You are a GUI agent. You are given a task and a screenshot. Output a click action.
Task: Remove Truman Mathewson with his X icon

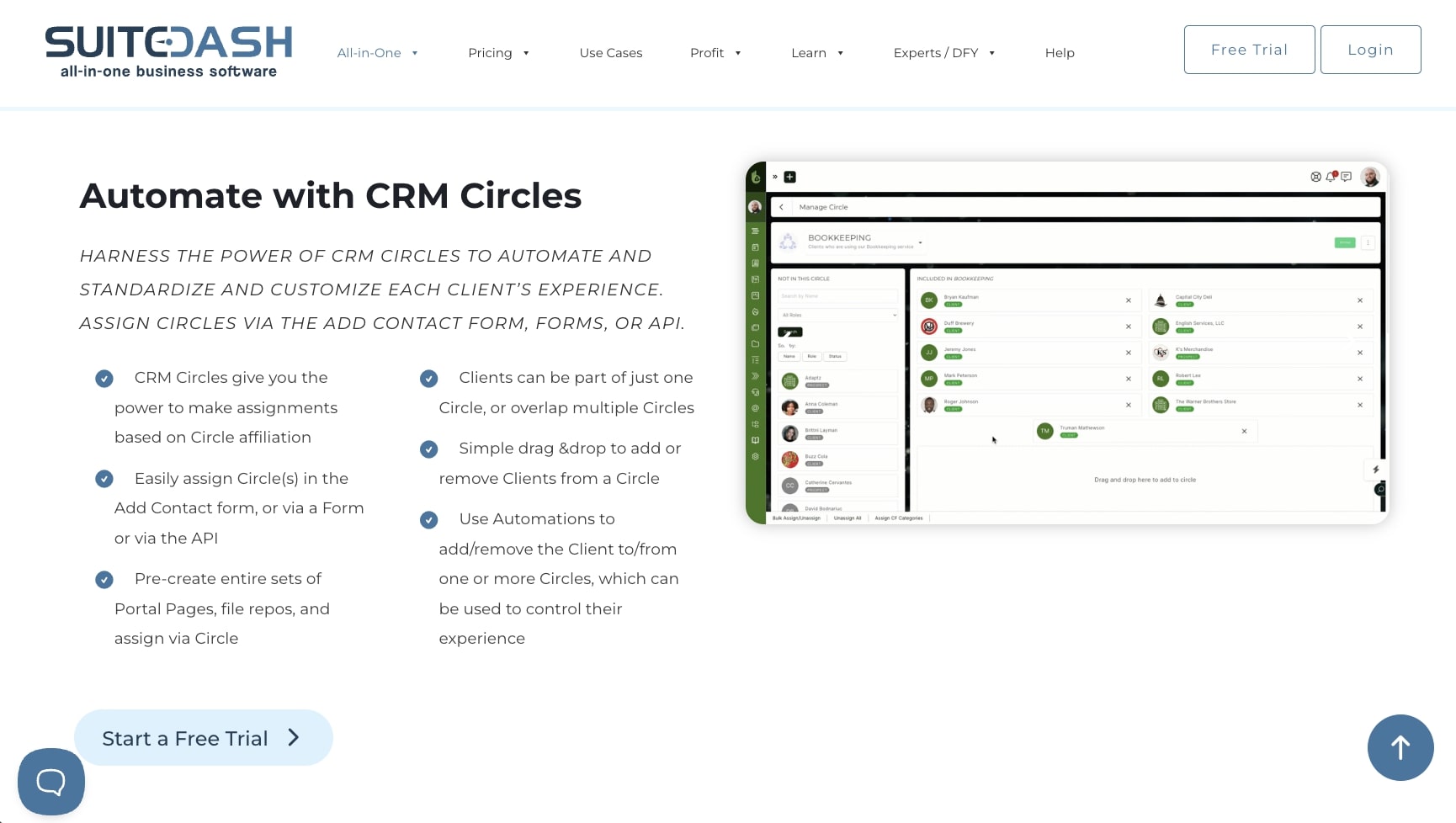[x=1244, y=432]
